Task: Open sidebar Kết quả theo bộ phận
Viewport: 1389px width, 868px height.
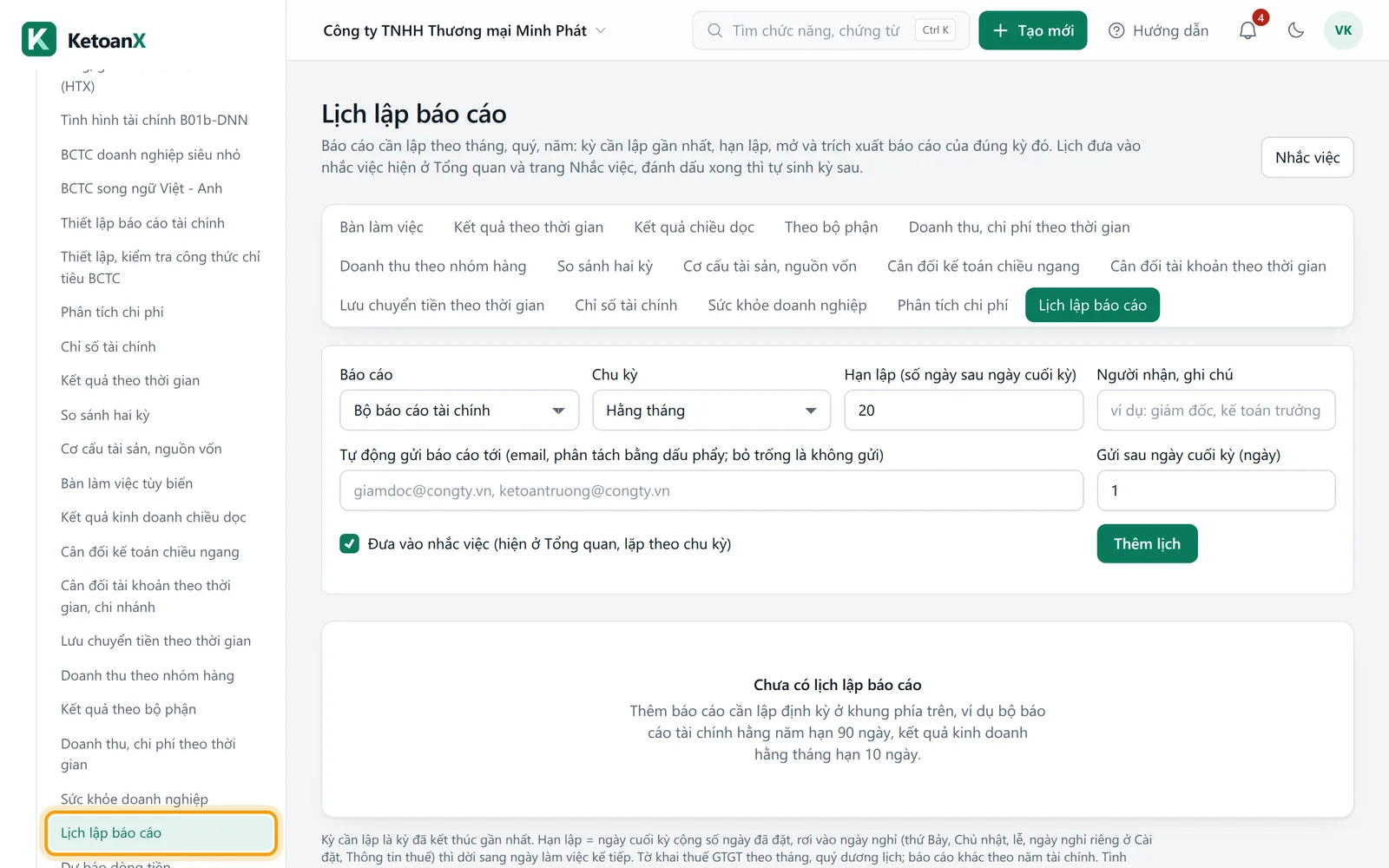Action: coord(128,709)
